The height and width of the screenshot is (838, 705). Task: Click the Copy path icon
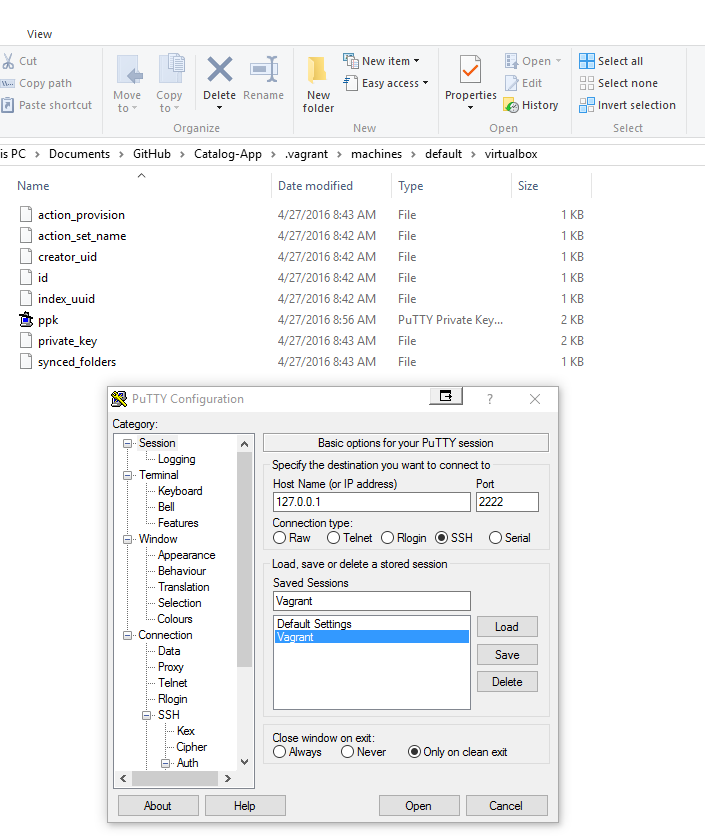tap(7, 83)
